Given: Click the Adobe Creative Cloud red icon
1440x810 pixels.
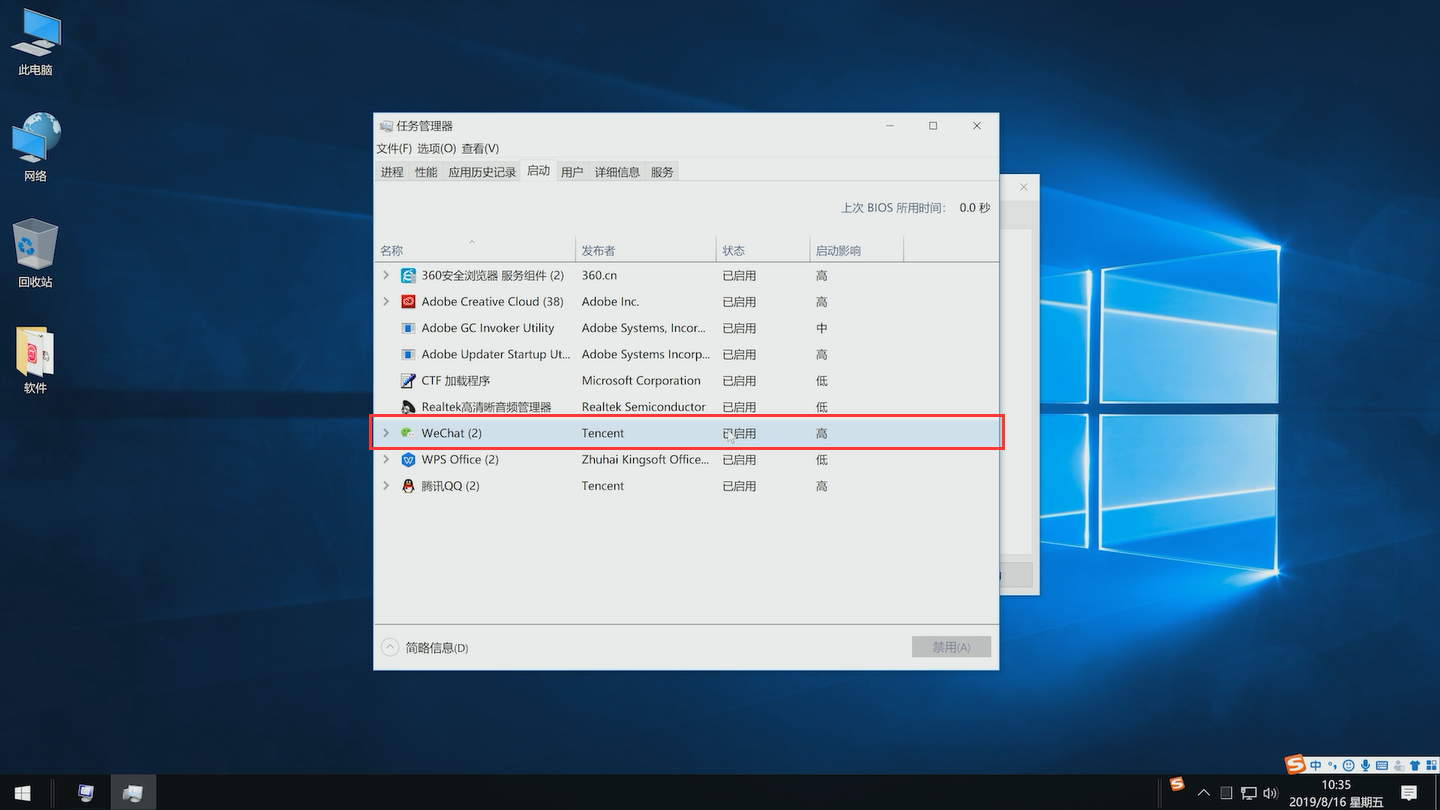Looking at the screenshot, I should (x=408, y=301).
